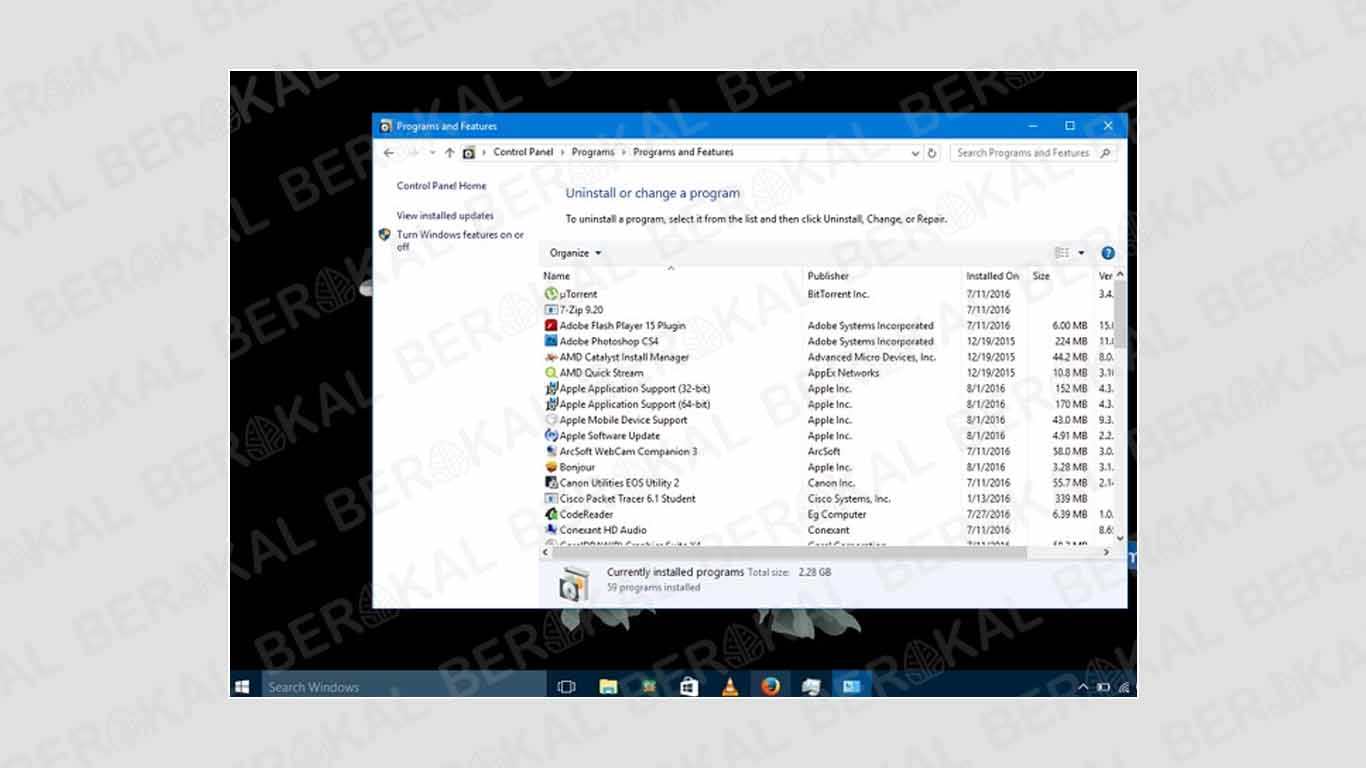Select the 'Cisco Systems, Inc.' cell
Viewport: 1366px width, 768px height.
[849, 498]
